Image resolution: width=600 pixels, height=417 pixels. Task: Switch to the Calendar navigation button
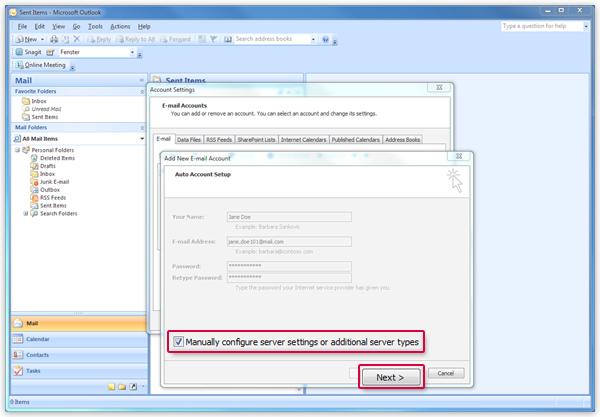click(78, 339)
